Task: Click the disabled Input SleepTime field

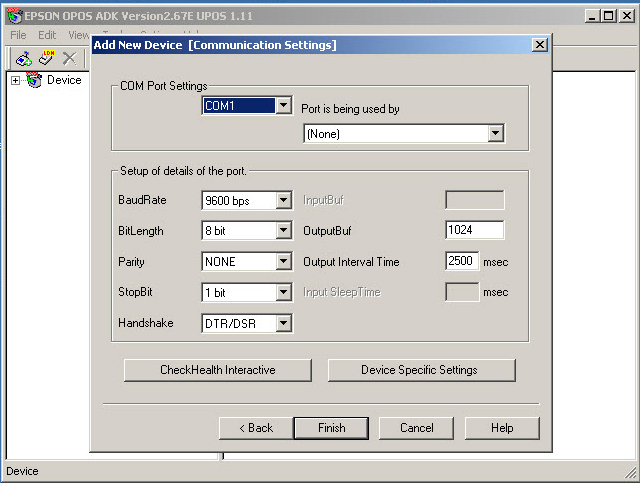Action: [462, 292]
